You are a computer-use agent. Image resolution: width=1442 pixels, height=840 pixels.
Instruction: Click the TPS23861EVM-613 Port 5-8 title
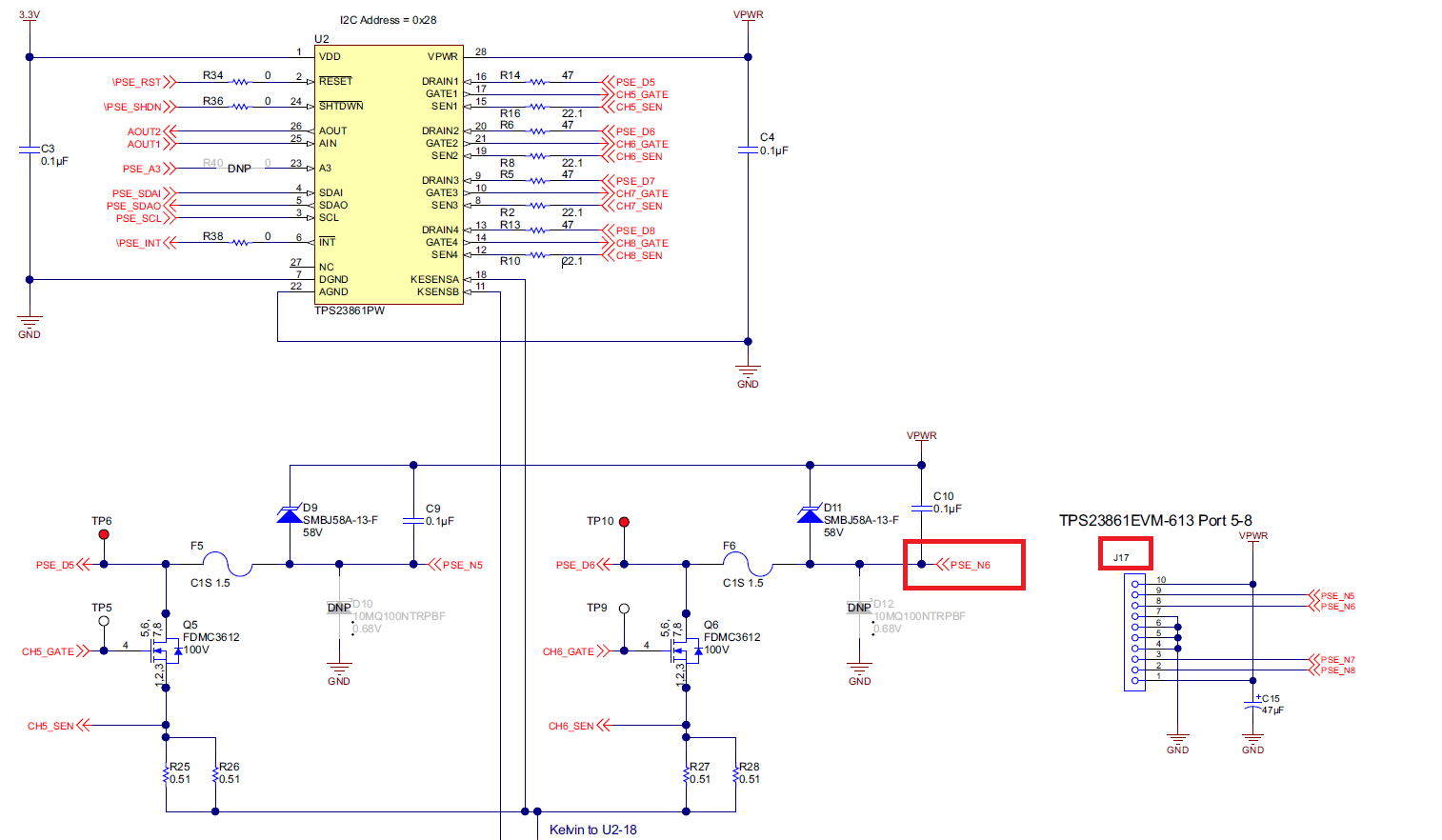[x=1155, y=520]
